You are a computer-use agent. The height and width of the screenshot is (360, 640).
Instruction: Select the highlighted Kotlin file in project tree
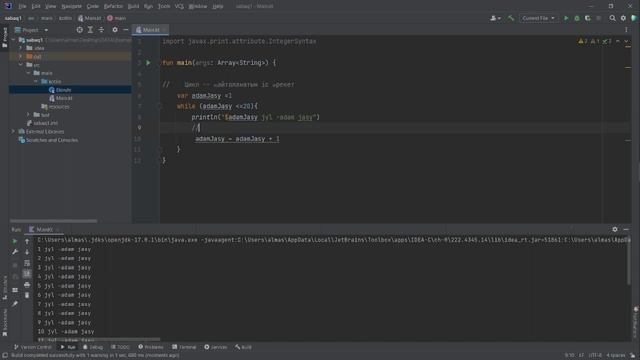coord(70,90)
